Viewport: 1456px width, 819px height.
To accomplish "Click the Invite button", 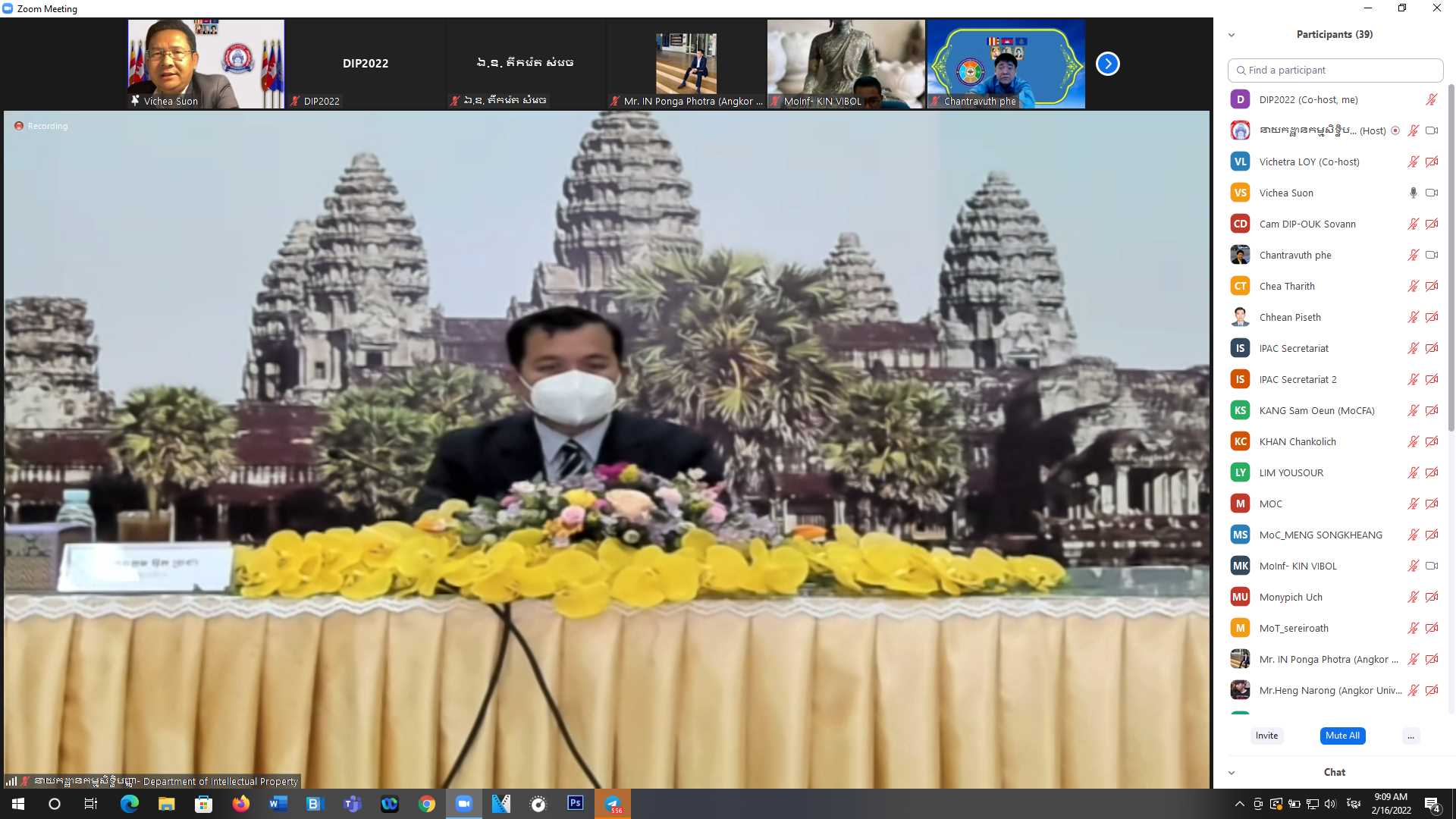I will tap(1266, 736).
